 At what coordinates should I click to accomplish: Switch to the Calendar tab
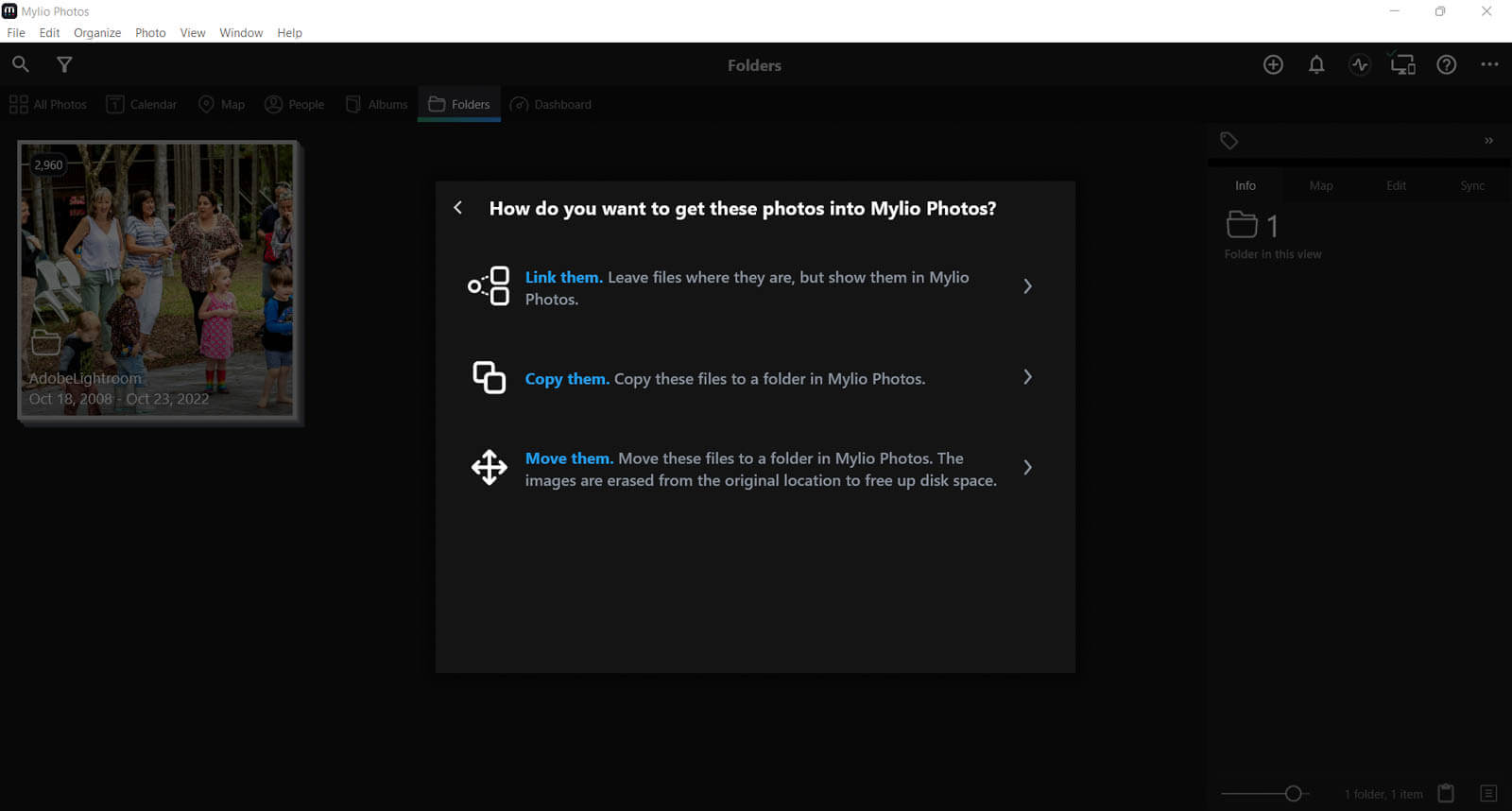pos(142,104)
